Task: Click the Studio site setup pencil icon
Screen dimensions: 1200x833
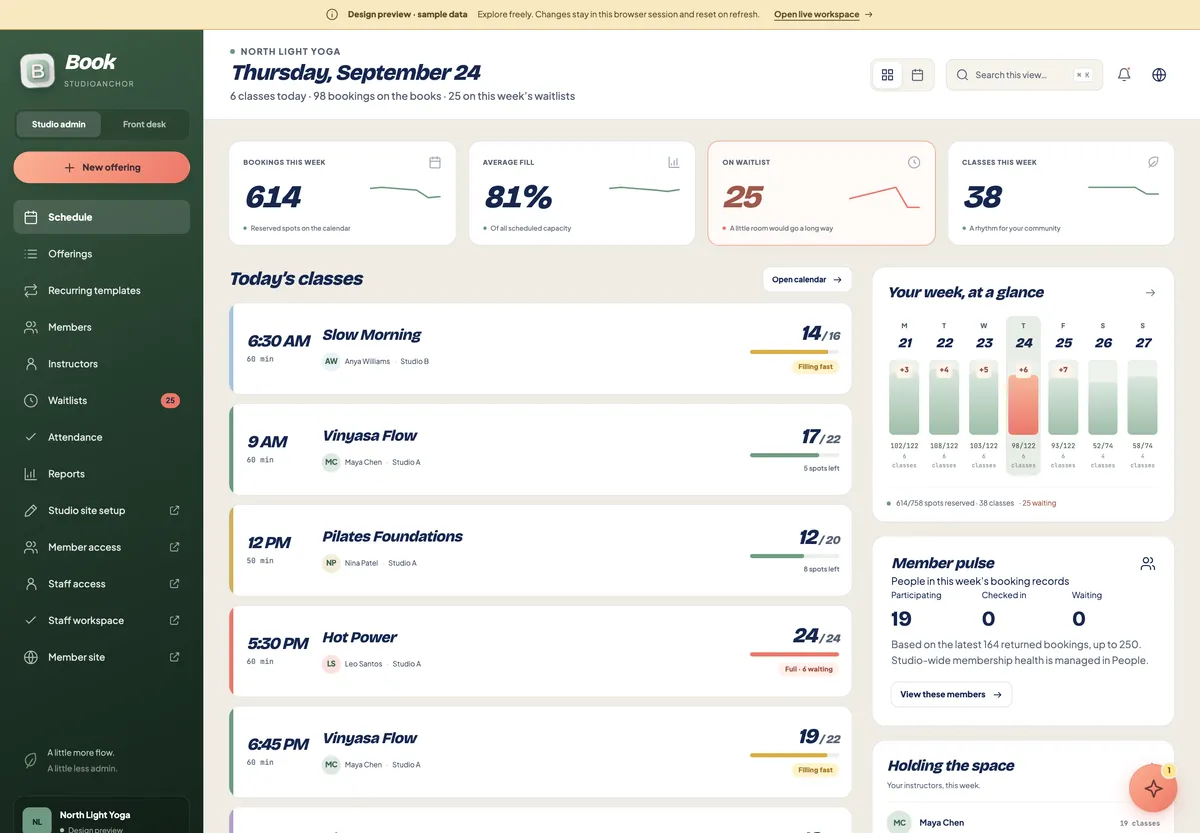Action: coord(31,510)
